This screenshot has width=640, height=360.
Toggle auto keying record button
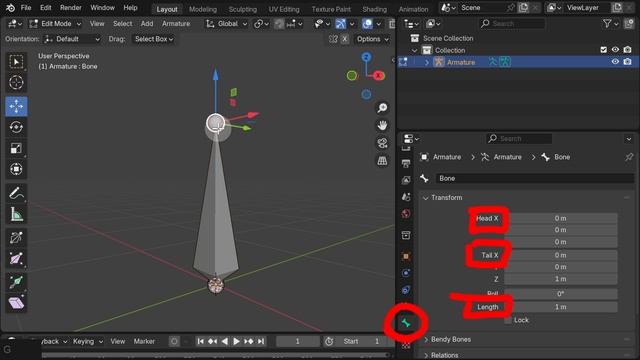point(174,341)
